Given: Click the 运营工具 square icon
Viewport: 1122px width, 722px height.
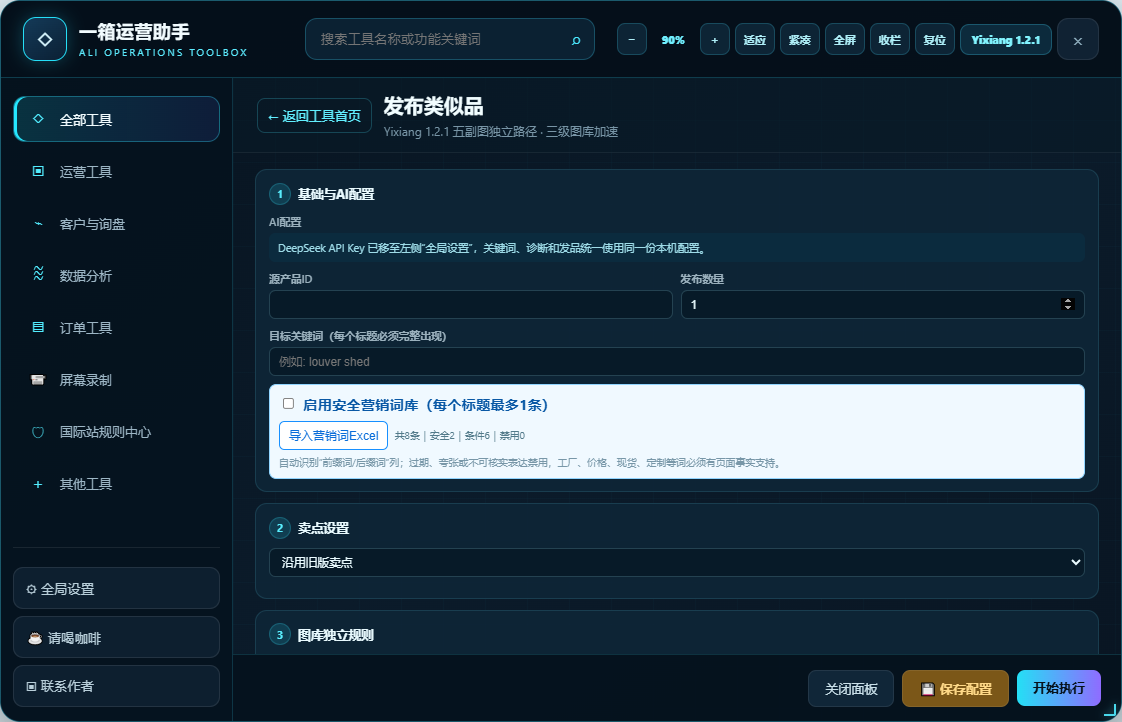Looking at the screenshot, I should [x=39, y=171].
